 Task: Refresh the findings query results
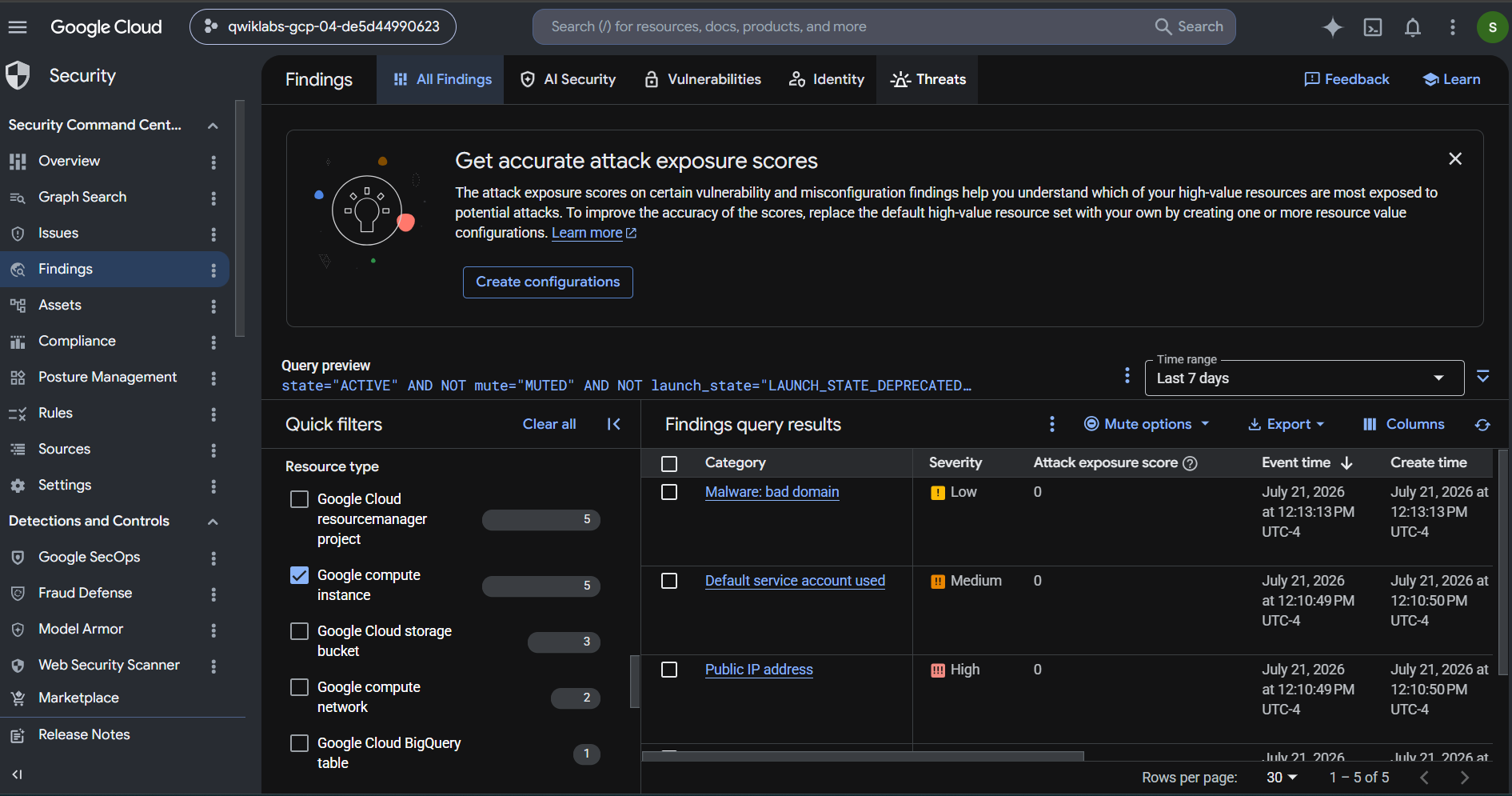coord(1482,425)
